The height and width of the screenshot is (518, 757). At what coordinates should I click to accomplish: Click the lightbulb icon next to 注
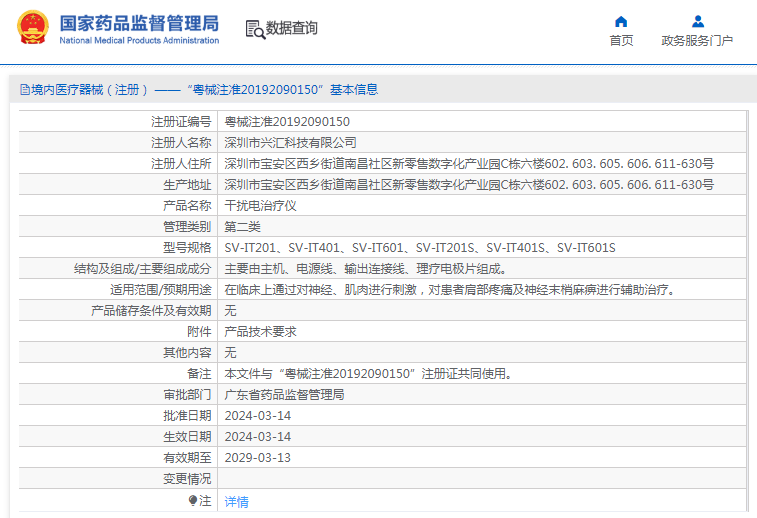click(193, 500)
